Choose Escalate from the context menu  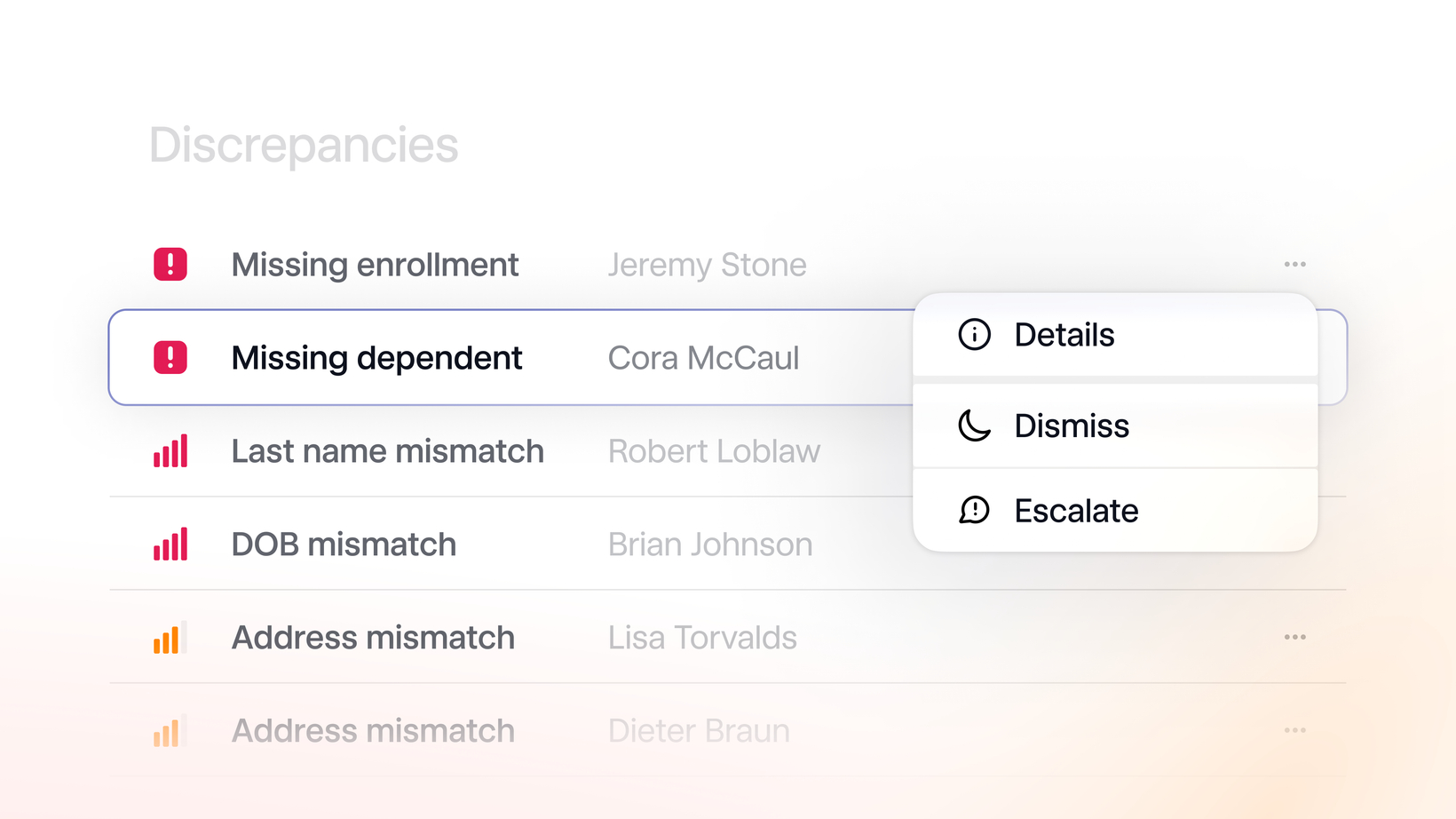[1115, 511]
